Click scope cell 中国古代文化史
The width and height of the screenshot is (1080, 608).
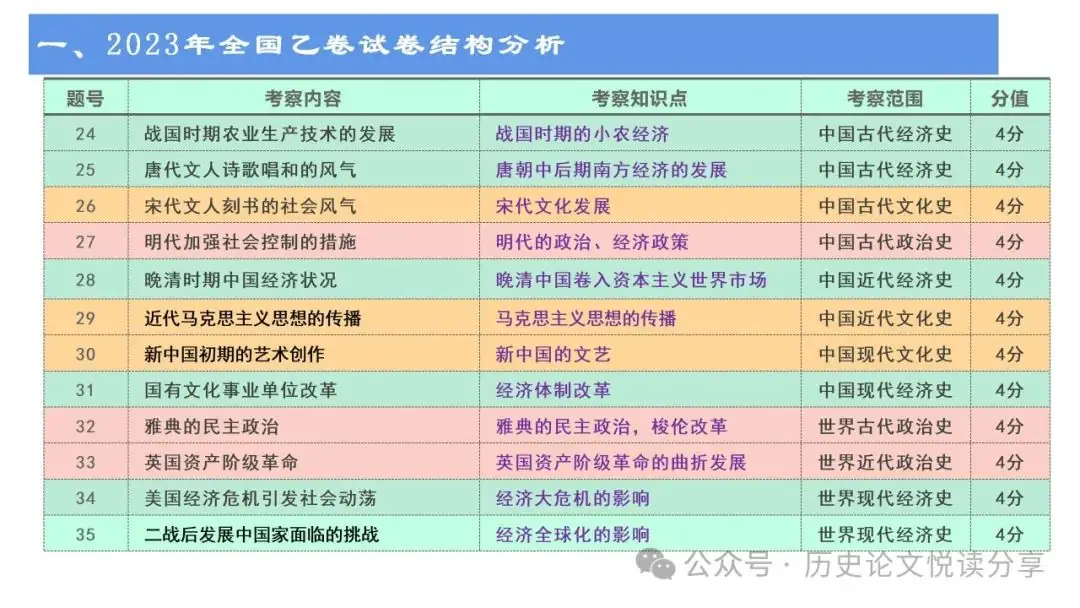885,205
